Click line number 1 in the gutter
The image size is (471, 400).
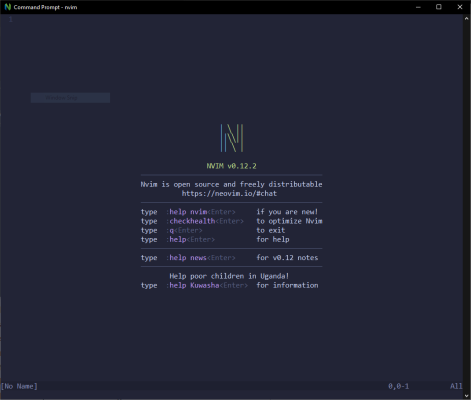(11, 19)
